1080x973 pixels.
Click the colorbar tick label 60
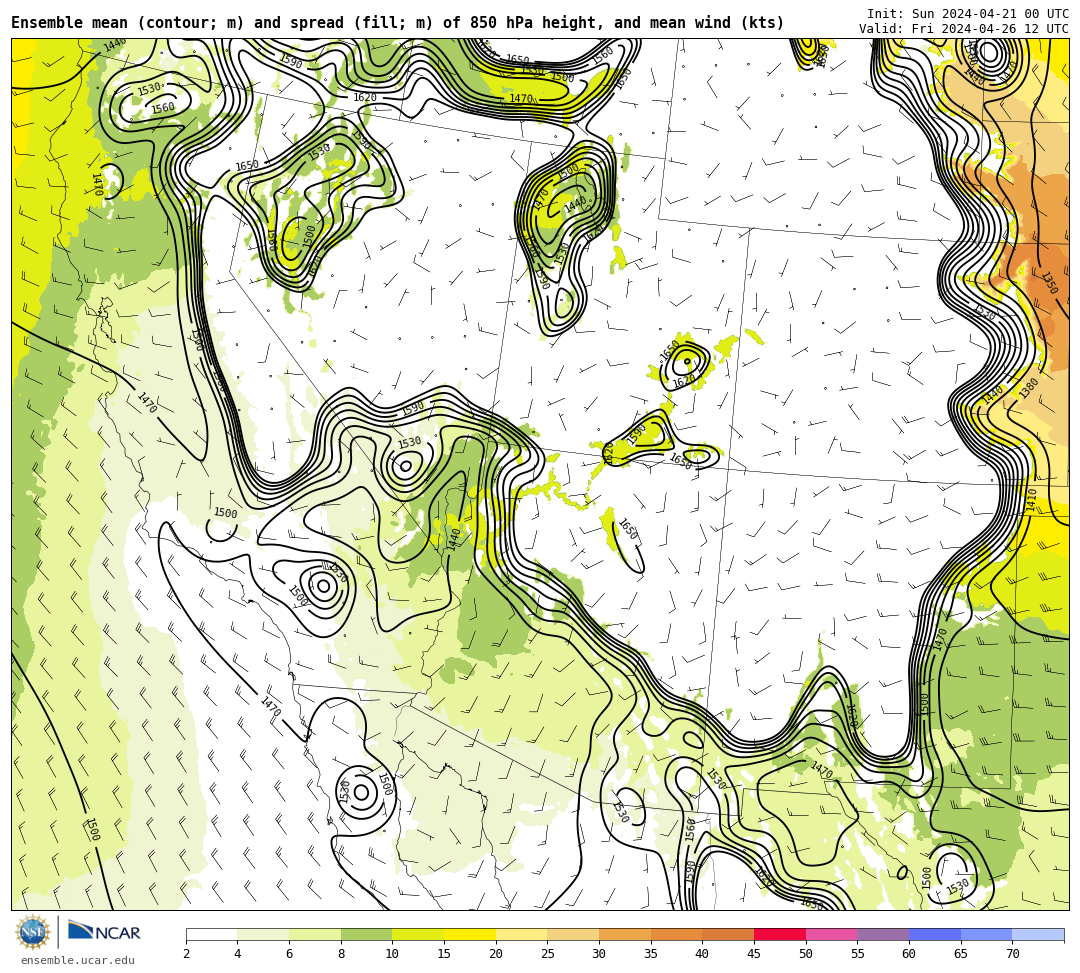[x=909, y=954]
